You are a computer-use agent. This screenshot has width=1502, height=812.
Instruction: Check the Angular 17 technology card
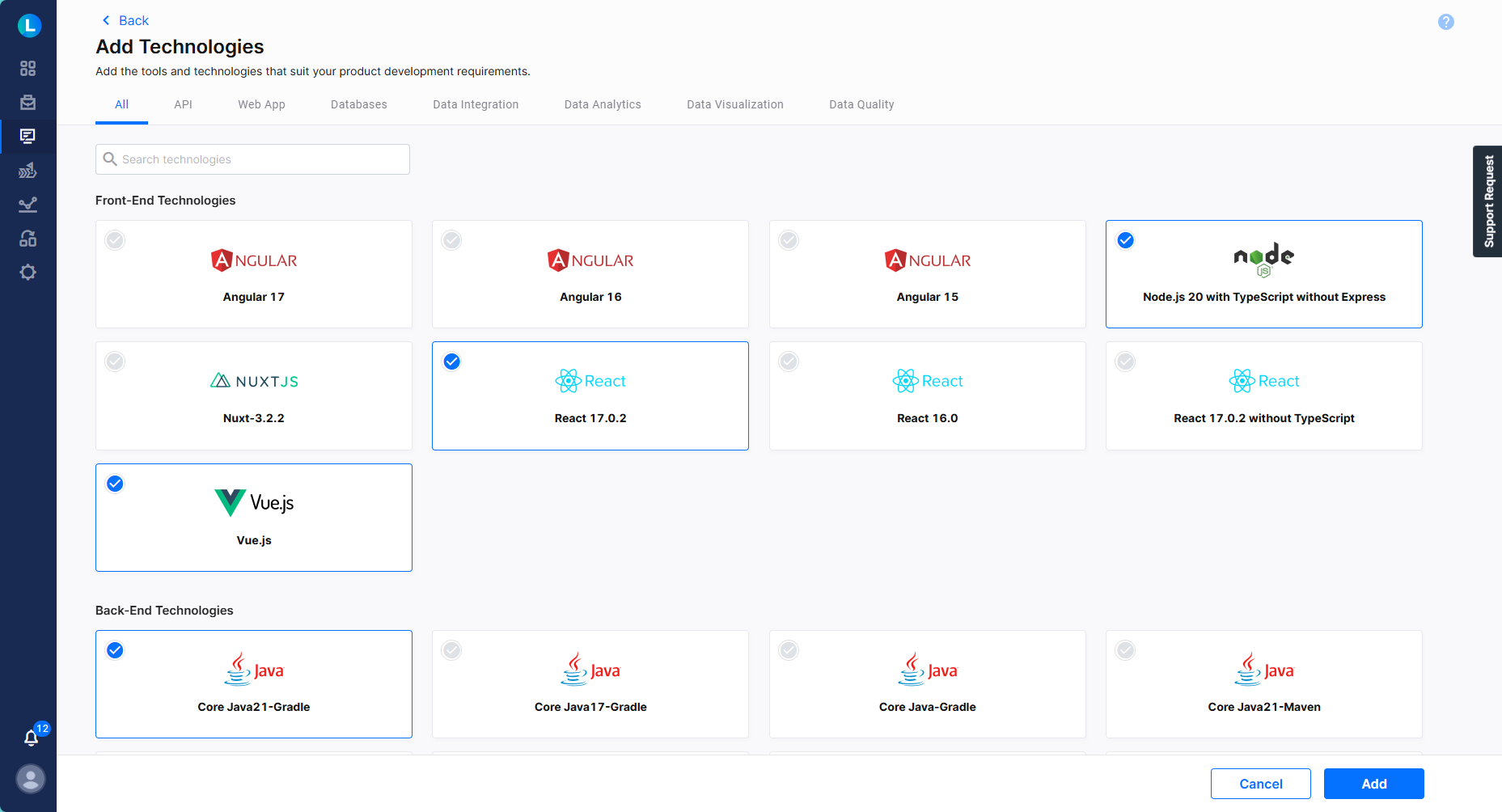115,239
